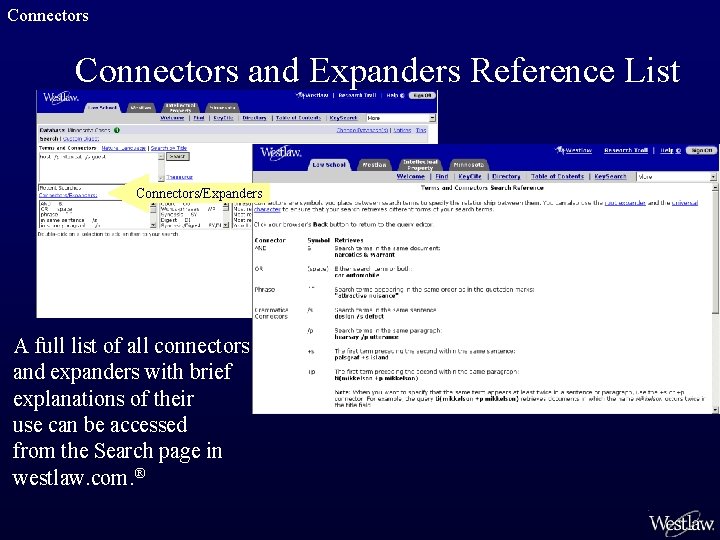The width and height of the screenshot is (720, 540).
Task: Click Research Trail link in front window
Action: (x=625, y=150)
